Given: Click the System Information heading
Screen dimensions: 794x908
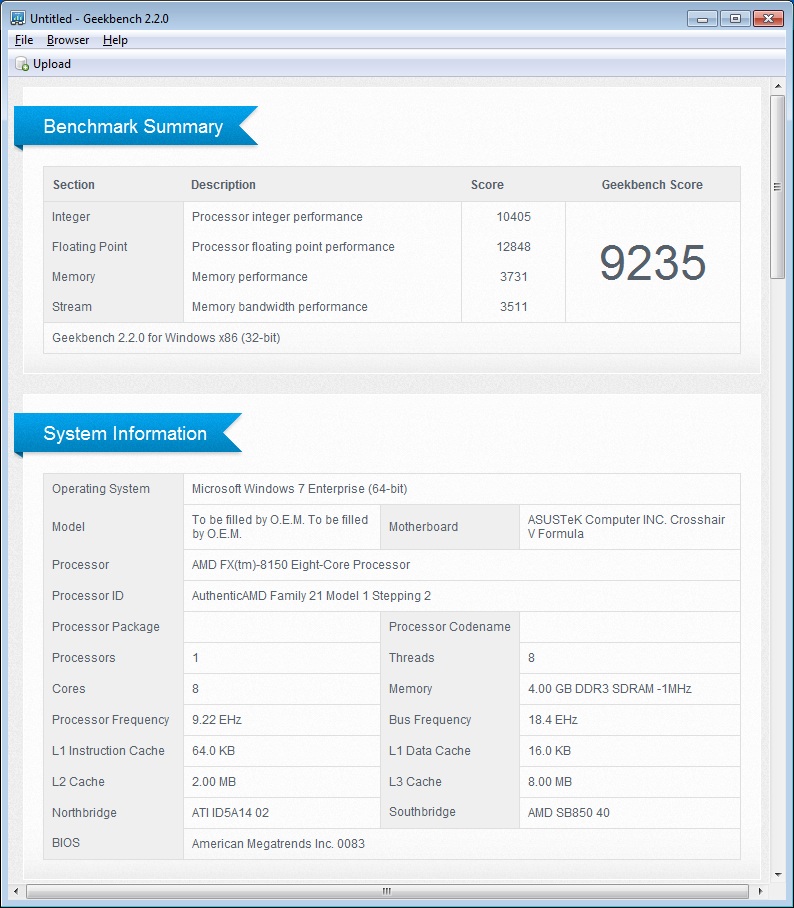Looking at the screenshot, I should pyautogui.click(x=125, y=433).
